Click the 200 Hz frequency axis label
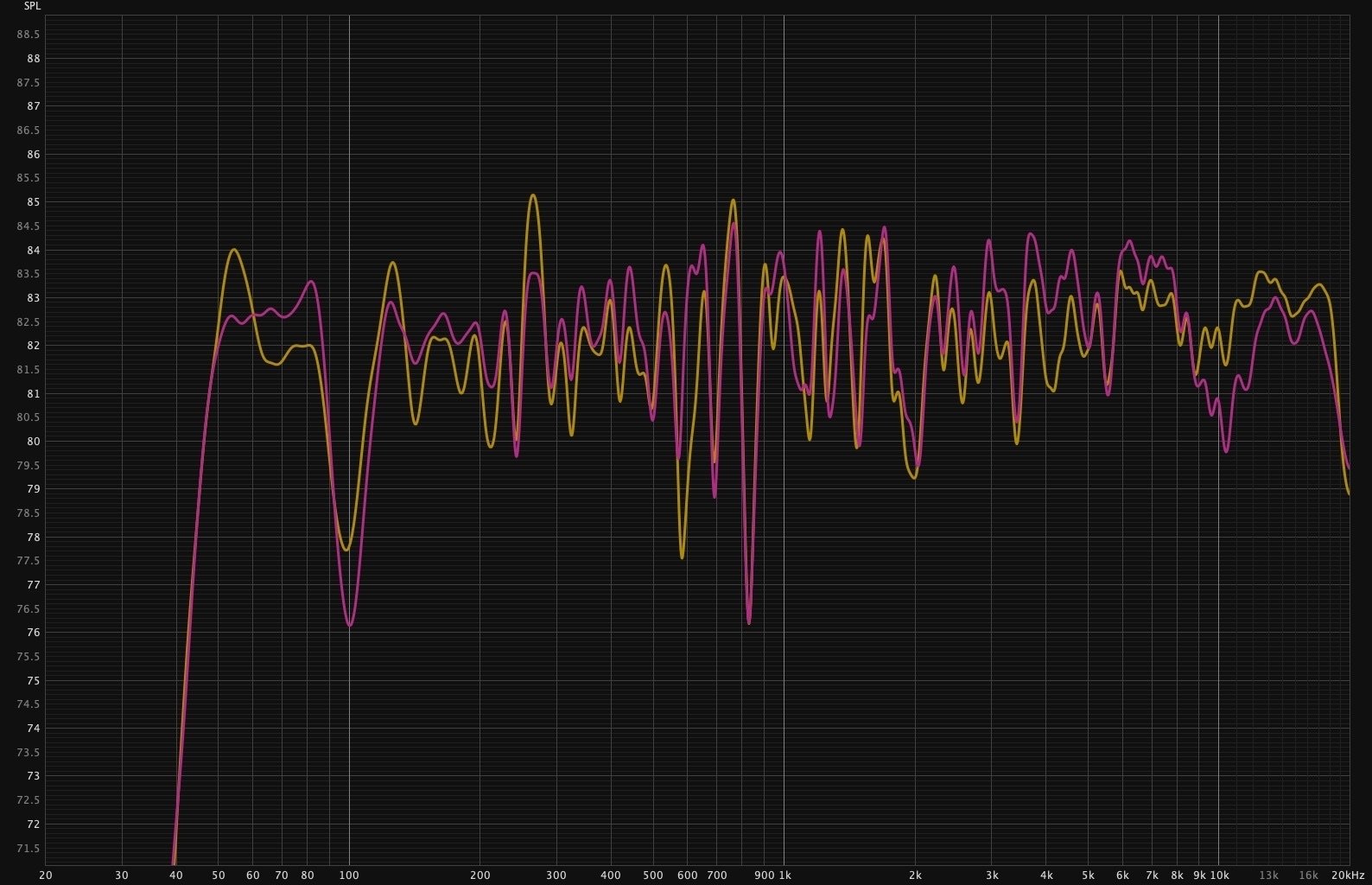 [x=480, y=875]
